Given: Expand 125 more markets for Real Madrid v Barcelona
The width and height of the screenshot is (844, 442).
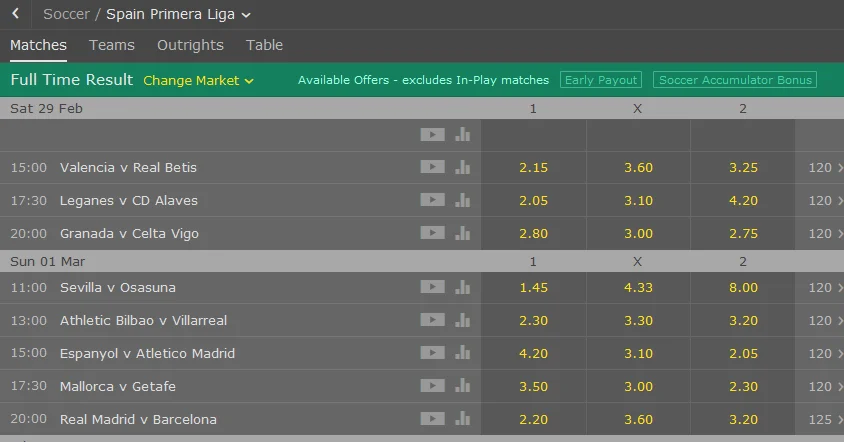Looking at the screenshot, I should point(825,420).
